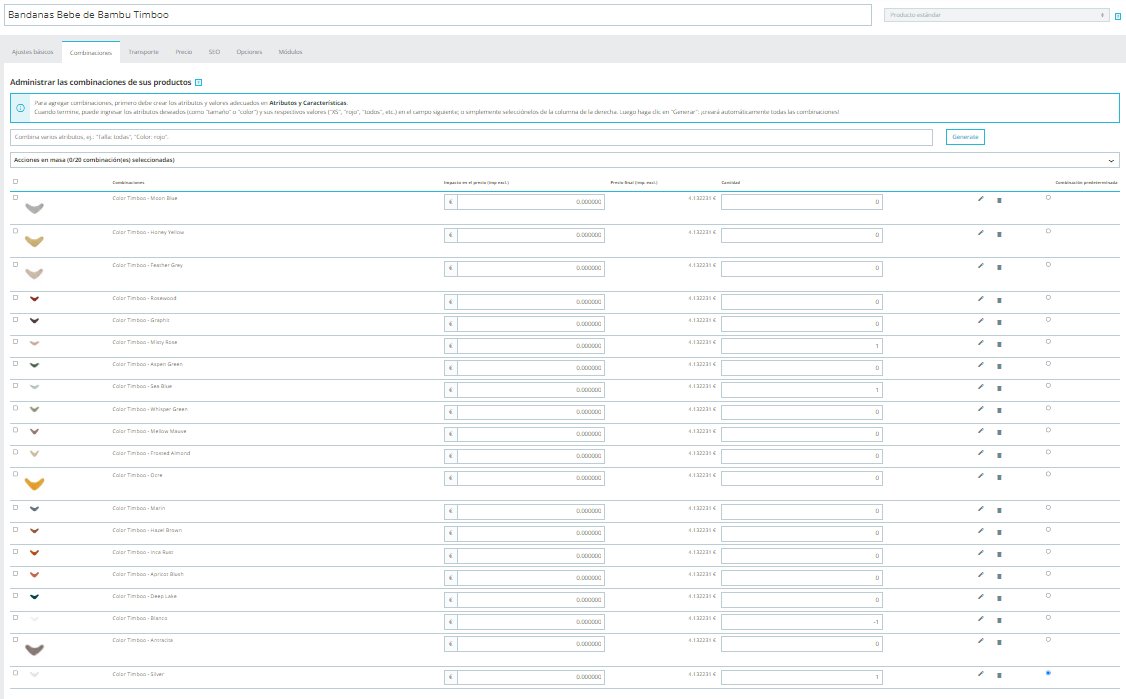This screenshot has height=699, width=1126.
Task: Delete the Misty Rose combination trash icon
Action: pos(999,345)
